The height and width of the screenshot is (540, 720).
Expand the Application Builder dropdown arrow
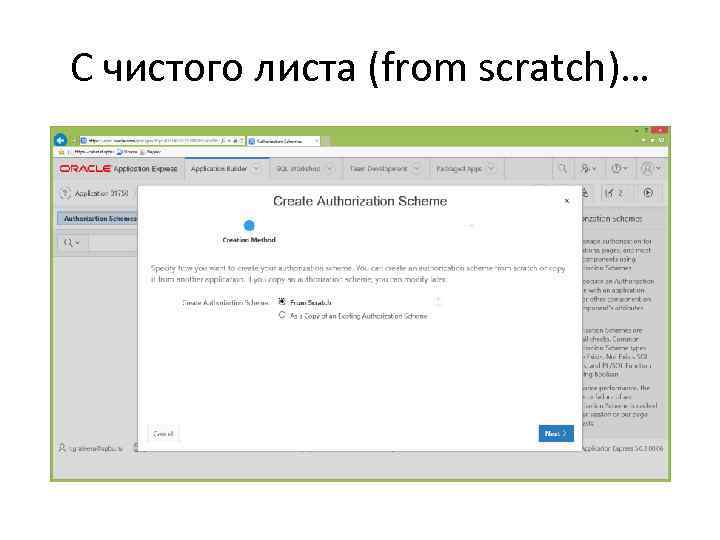256,169
